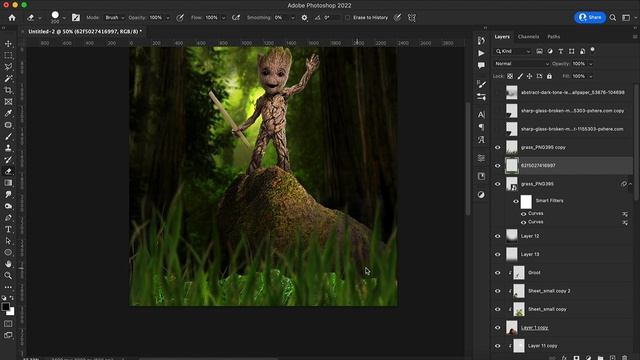Open the Comments panel icon
This screenshot has width=640, height=360.
481,65
